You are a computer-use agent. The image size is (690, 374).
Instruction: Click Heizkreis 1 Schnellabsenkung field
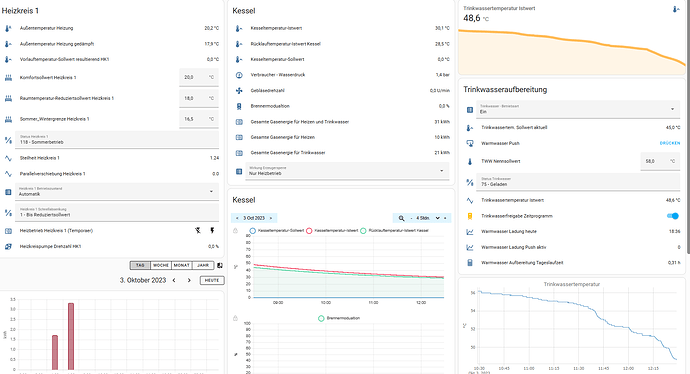117,213
